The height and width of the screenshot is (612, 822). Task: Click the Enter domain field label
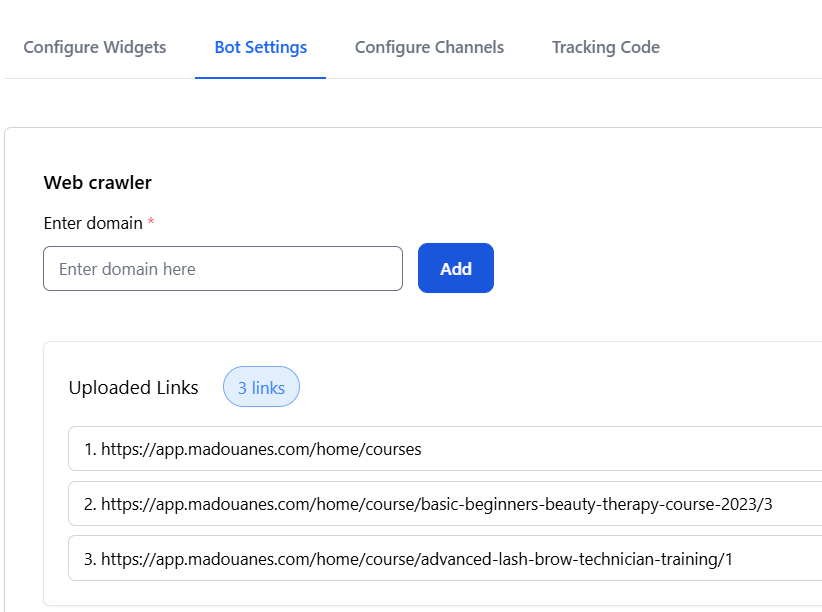point(93,223)
